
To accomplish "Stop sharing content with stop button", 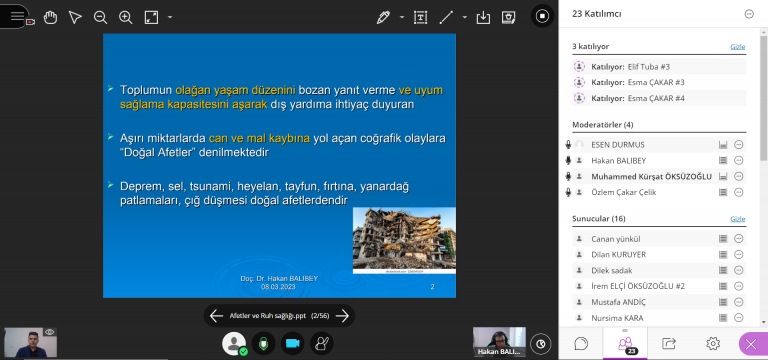I will pos(542,16).
